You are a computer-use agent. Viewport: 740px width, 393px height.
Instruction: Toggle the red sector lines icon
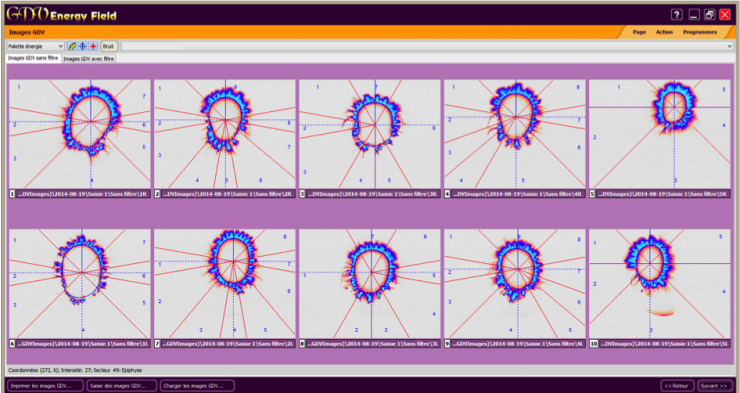pyautogui.click(x=93, y=46)
